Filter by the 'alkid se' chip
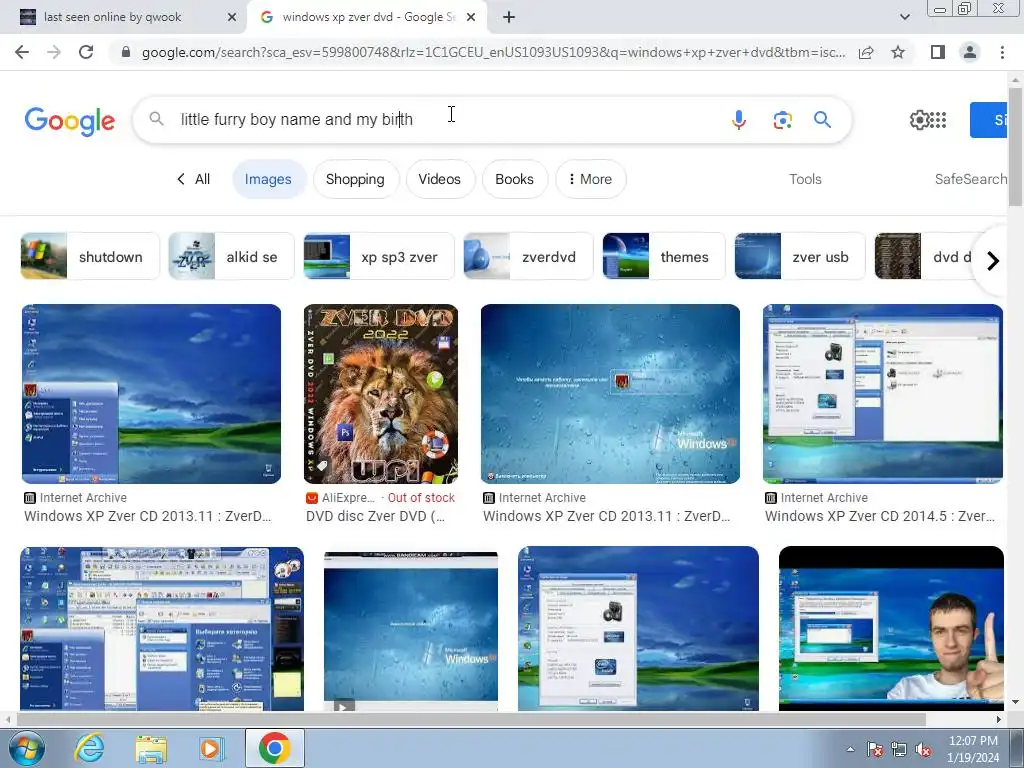This screenshot has width=1024, height=768. pos(231,257)
